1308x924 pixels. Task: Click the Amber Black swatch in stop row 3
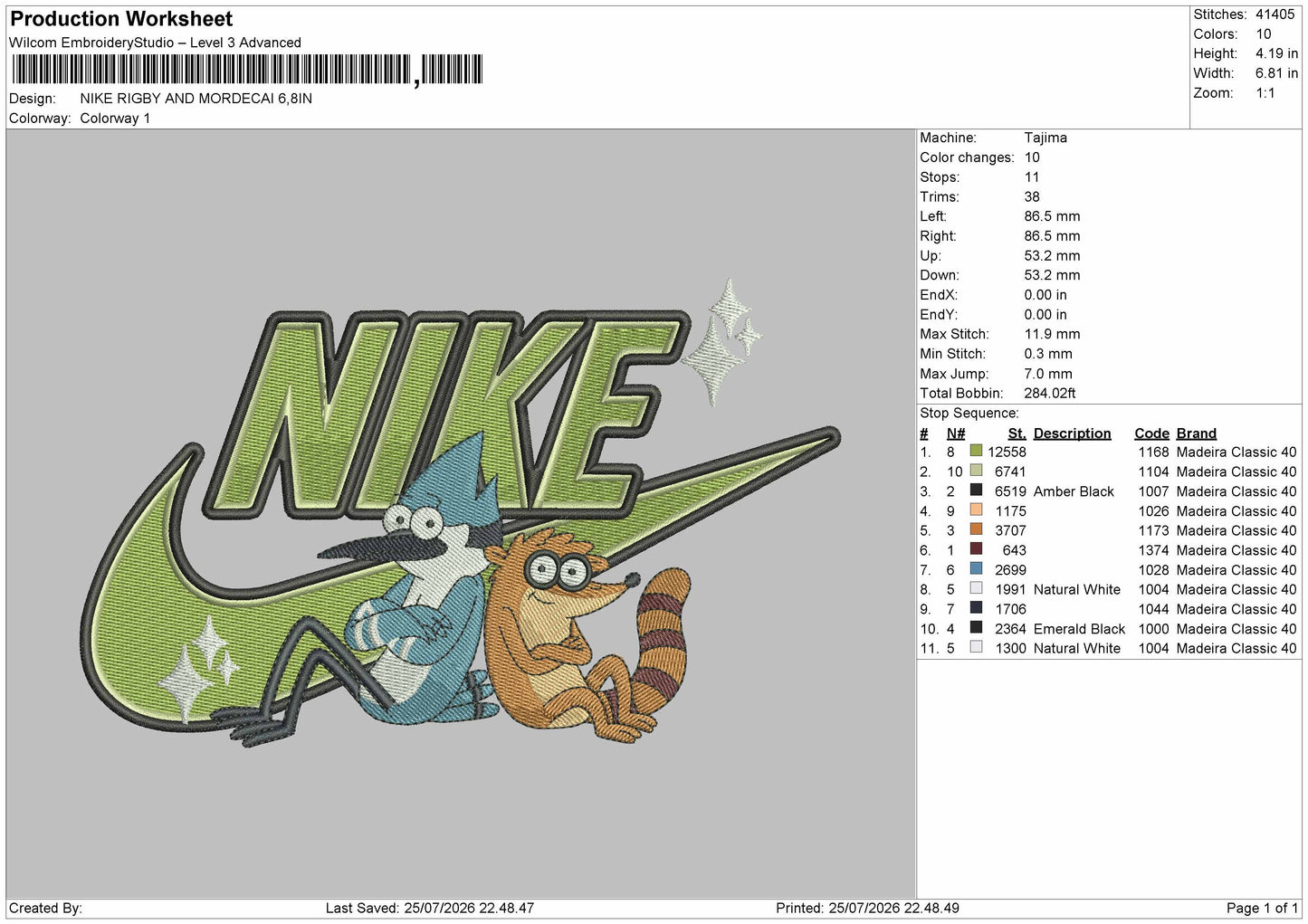tap(976, 491)
